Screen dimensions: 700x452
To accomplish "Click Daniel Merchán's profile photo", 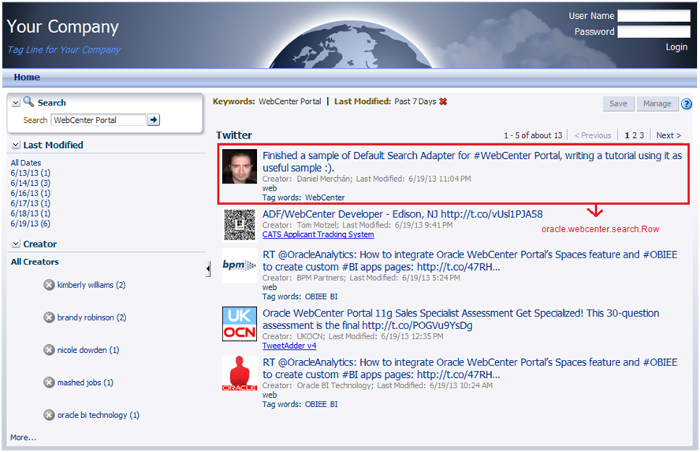I will pyautogui.click(x=240, y=167).
